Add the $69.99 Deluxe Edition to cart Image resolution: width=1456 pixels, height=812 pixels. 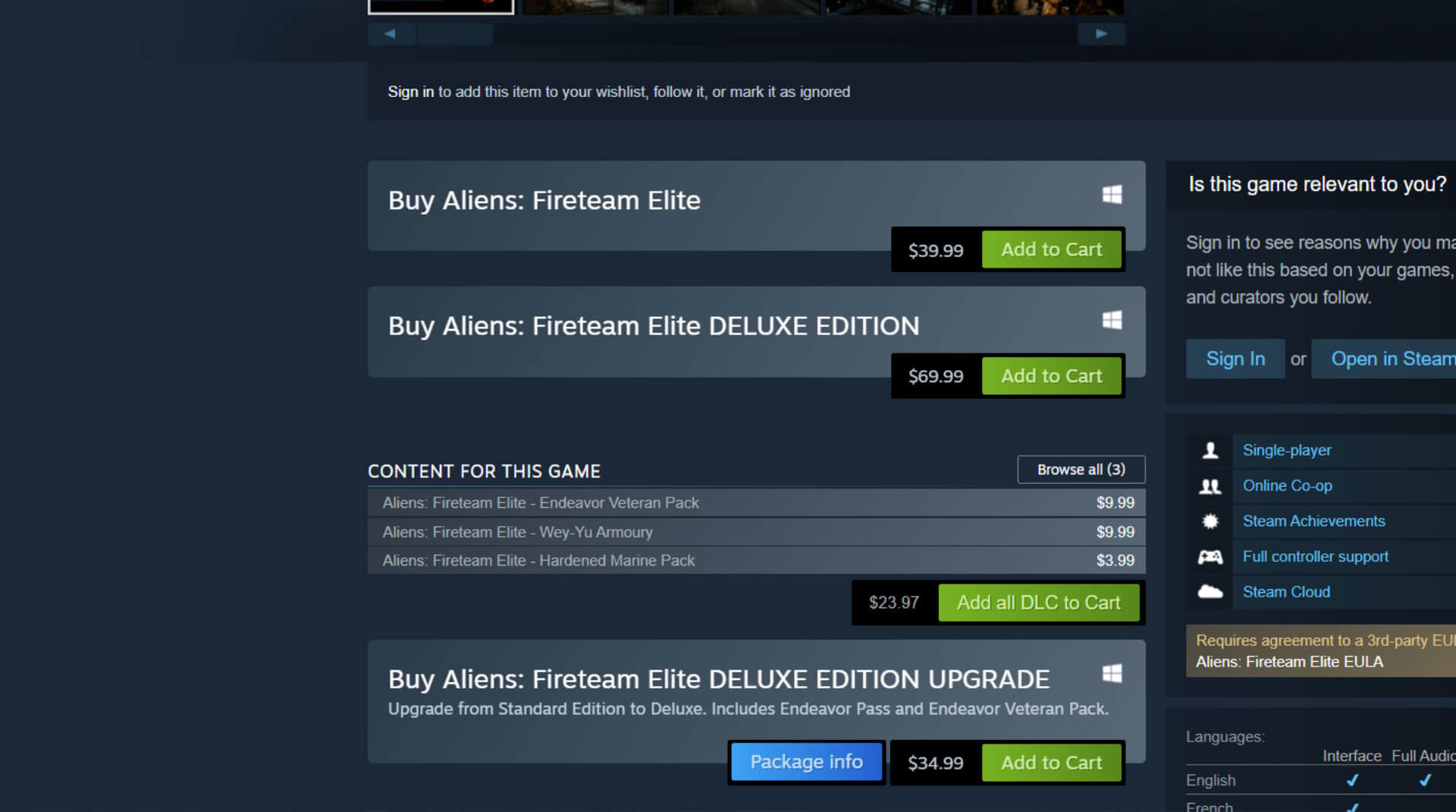coord(1051,376)
